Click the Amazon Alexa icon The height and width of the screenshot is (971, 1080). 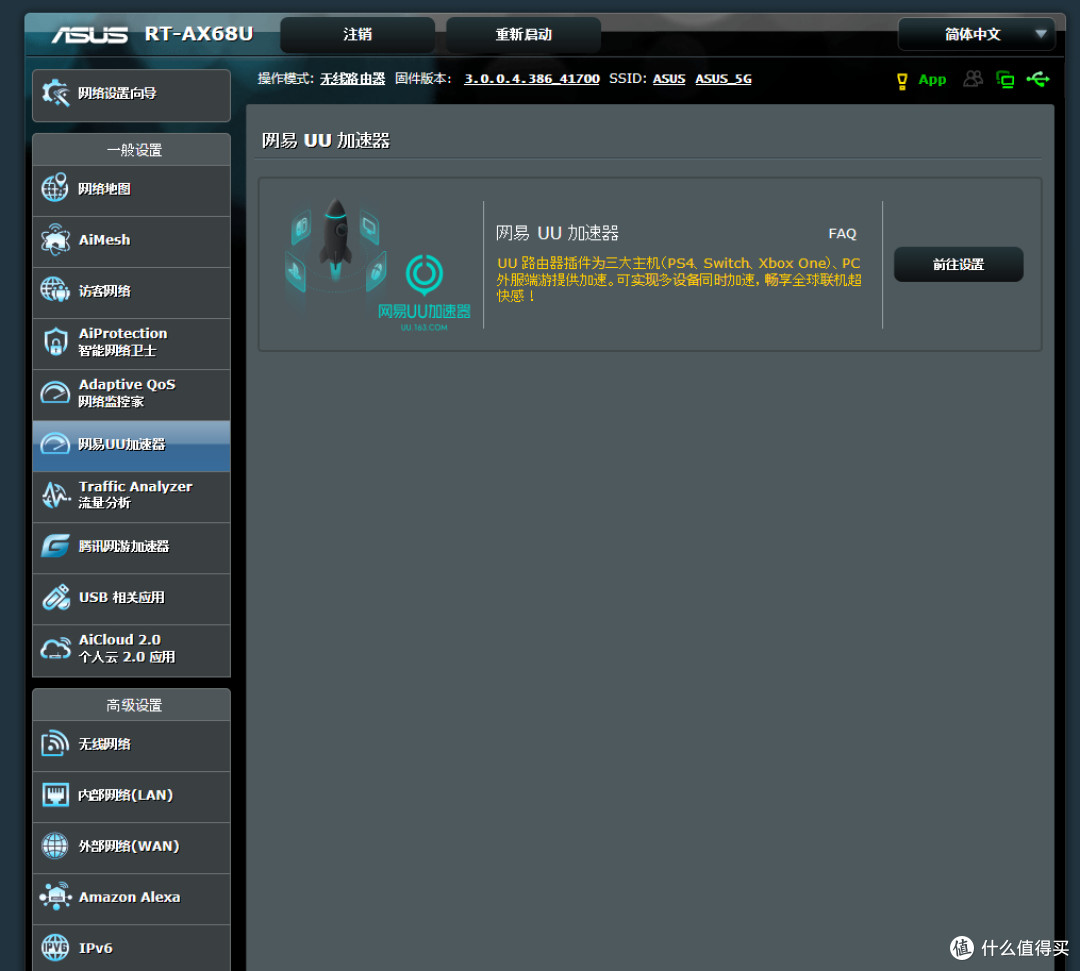click(55, 897)
